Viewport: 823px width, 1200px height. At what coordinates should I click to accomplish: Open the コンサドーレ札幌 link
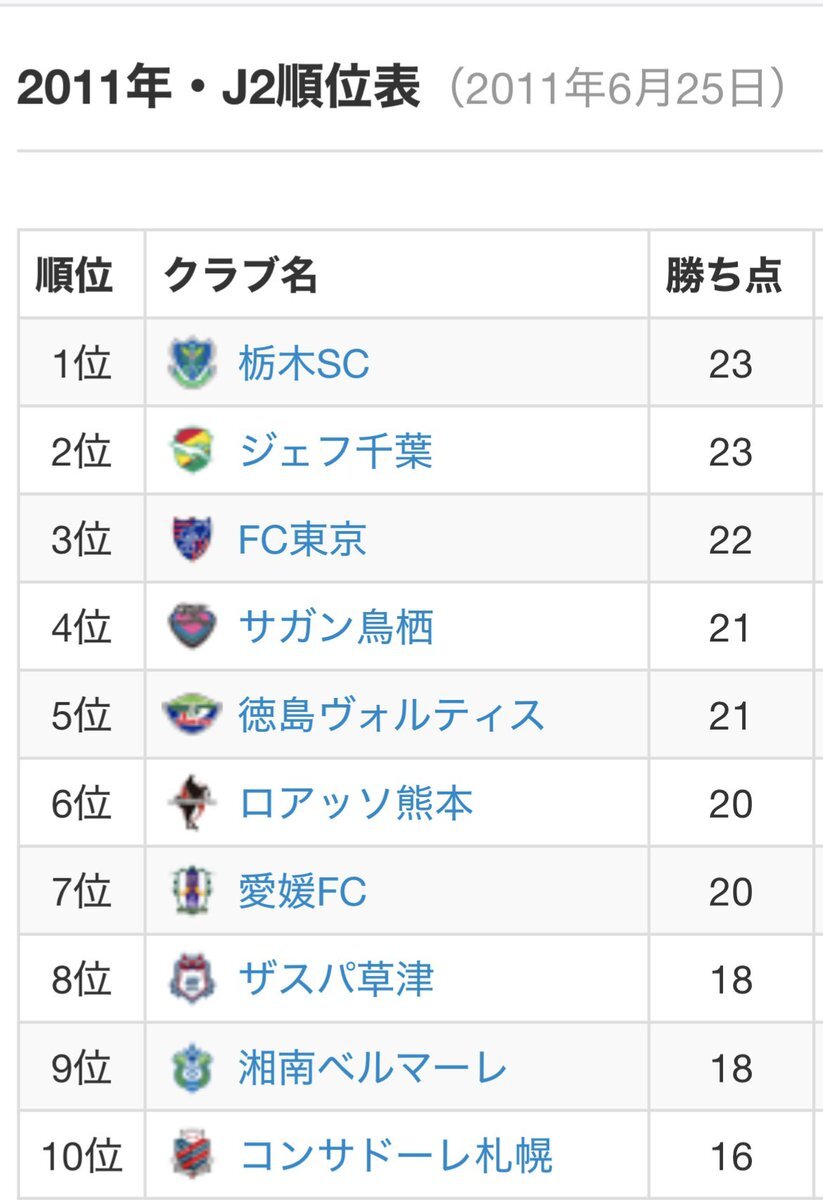pyautogui.click(x=395, y=1156)
